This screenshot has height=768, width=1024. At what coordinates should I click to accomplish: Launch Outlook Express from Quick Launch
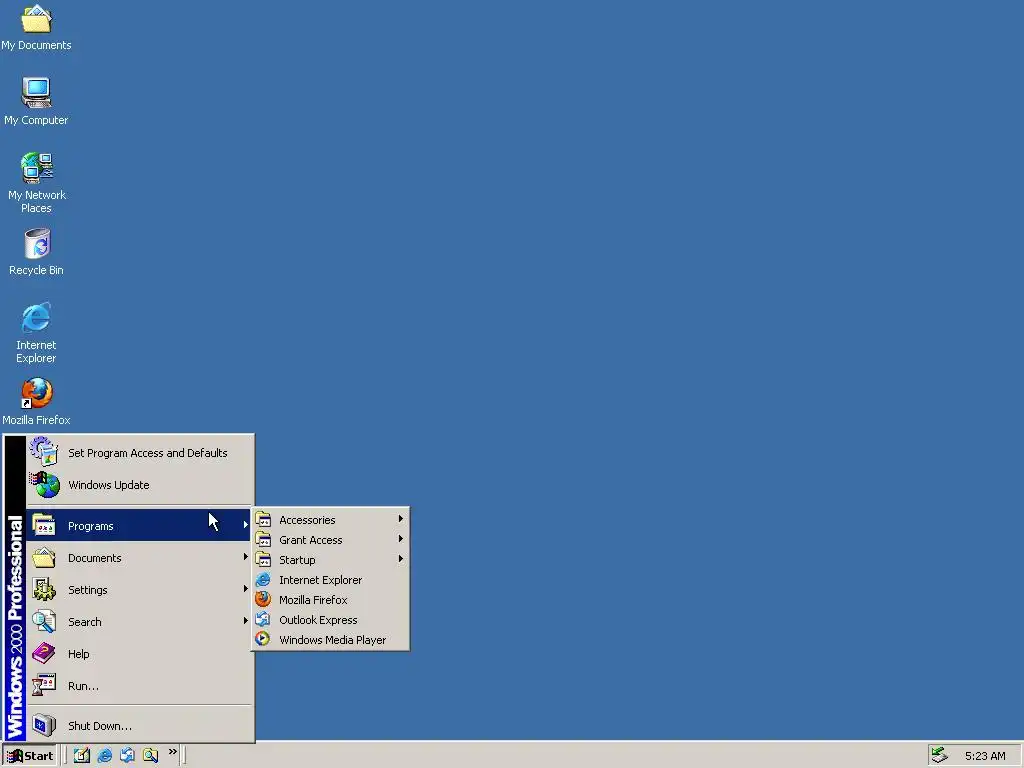pyautogui.click(x=127, y=755)
